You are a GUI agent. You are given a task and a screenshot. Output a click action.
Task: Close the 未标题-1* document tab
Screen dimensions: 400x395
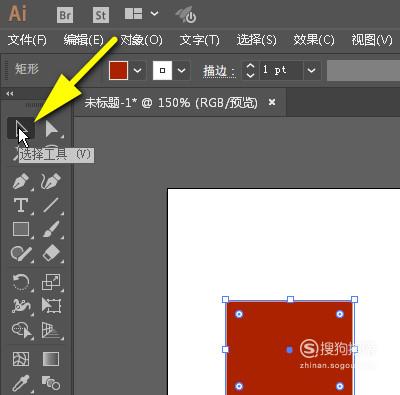(272, 102)
